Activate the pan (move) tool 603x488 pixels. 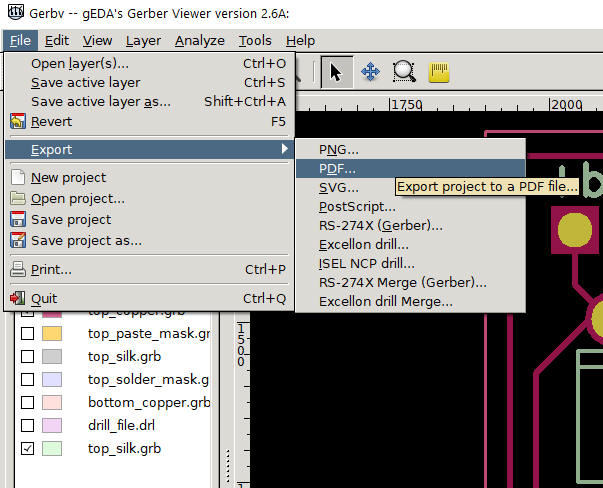click(x=370, y=72)
